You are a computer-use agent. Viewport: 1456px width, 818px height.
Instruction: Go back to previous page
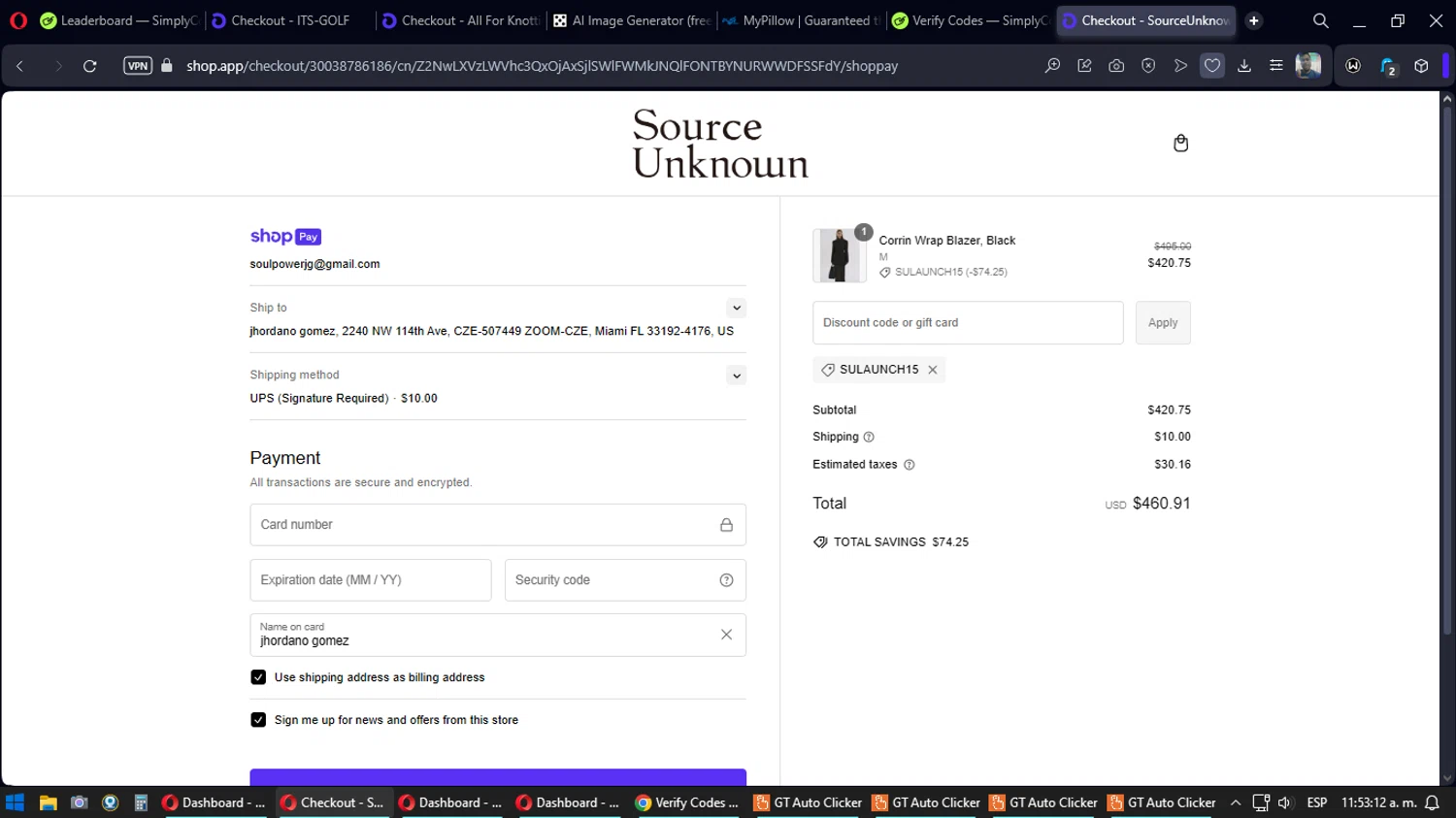tap(20, 66)
